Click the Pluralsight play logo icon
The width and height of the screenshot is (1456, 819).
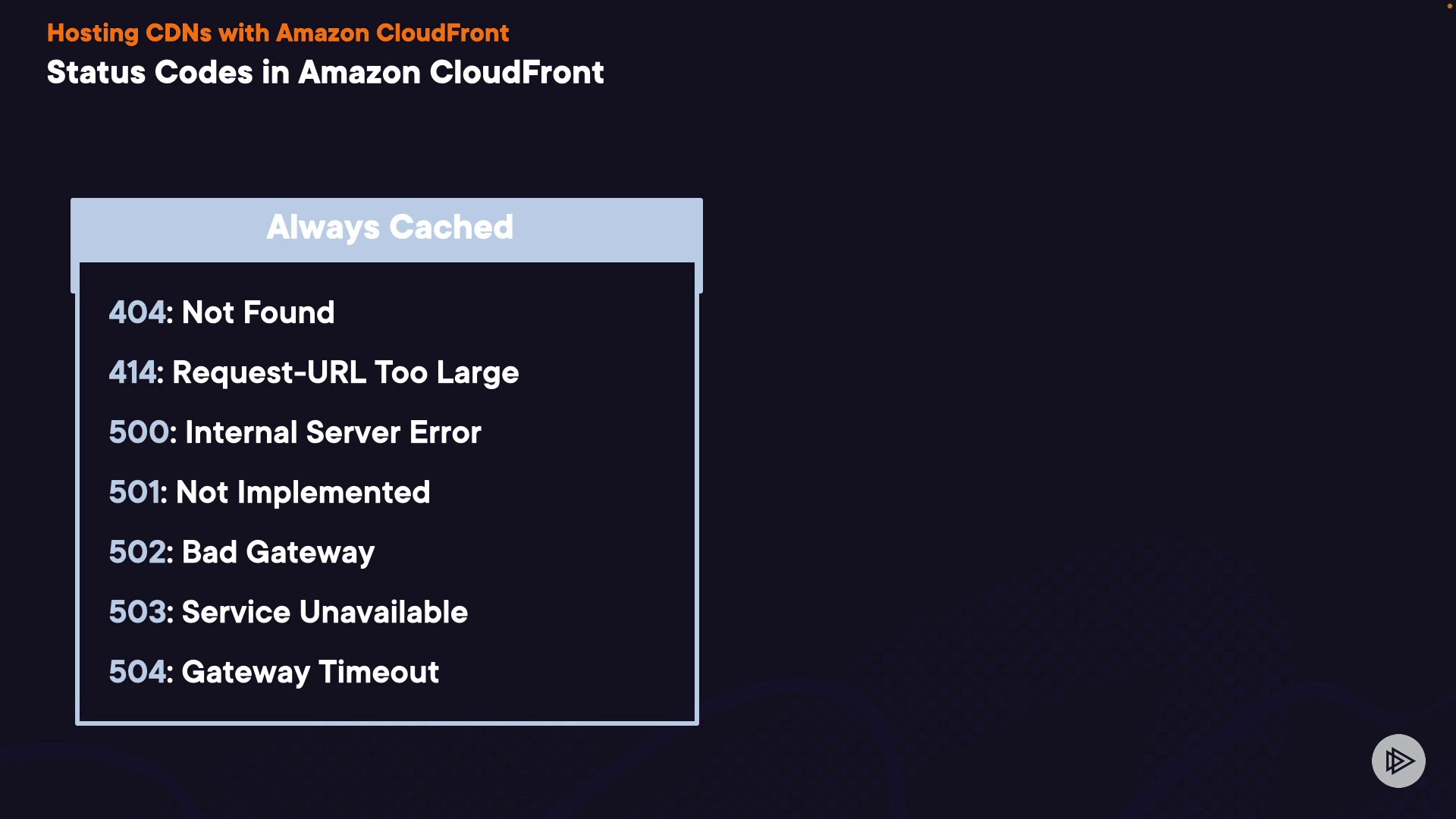(x=1398, y=761)
